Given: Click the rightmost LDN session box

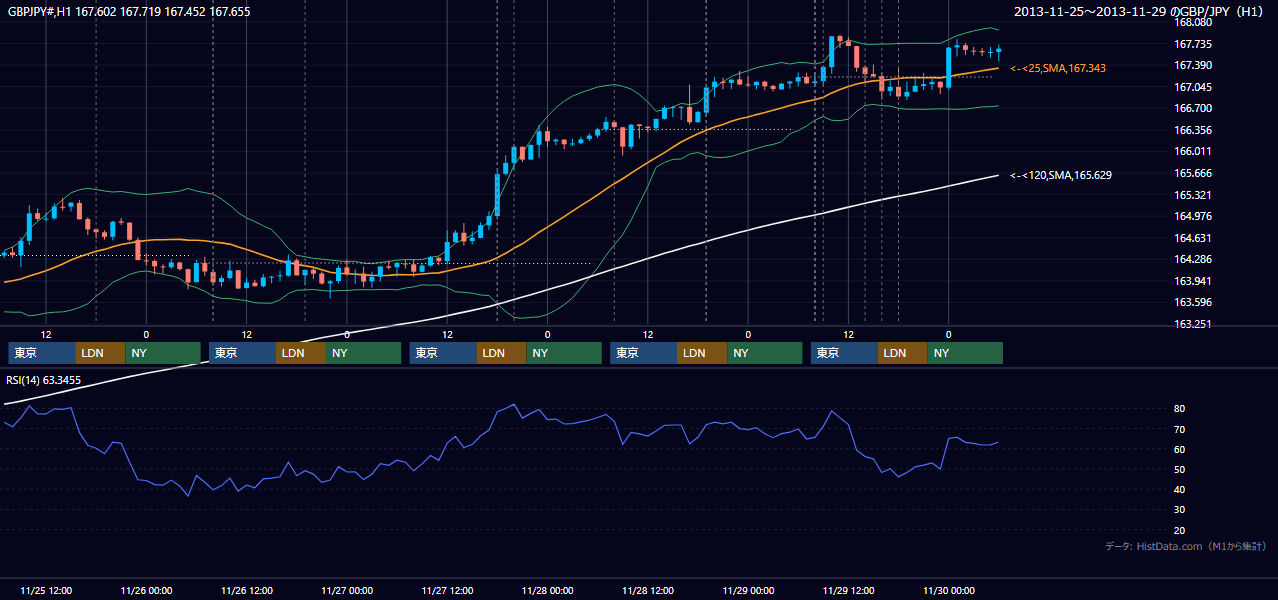Looking at the screenshot, I should point(903,353).
